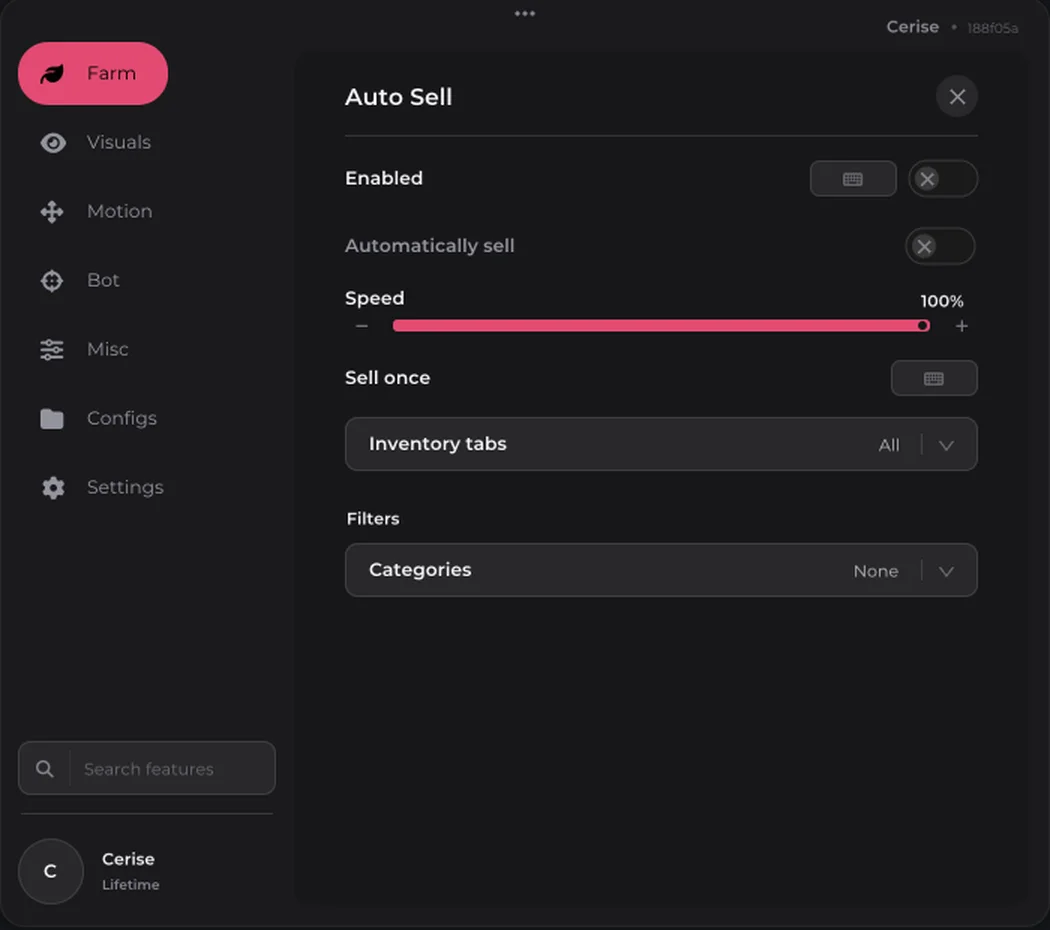This screenshot has height=930, width=1050.
Task: Toggle the Automatically sell switch
Action: (x=940, y=246)
